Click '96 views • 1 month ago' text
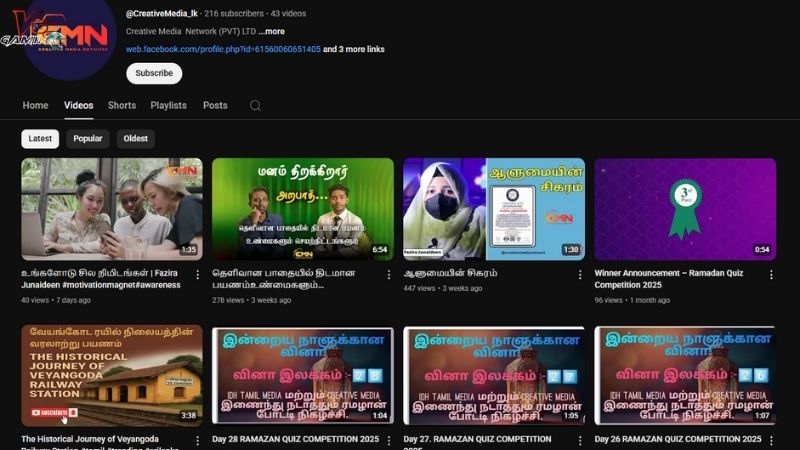The width and height of the screenshot is (800, 450). coord(632,301)
